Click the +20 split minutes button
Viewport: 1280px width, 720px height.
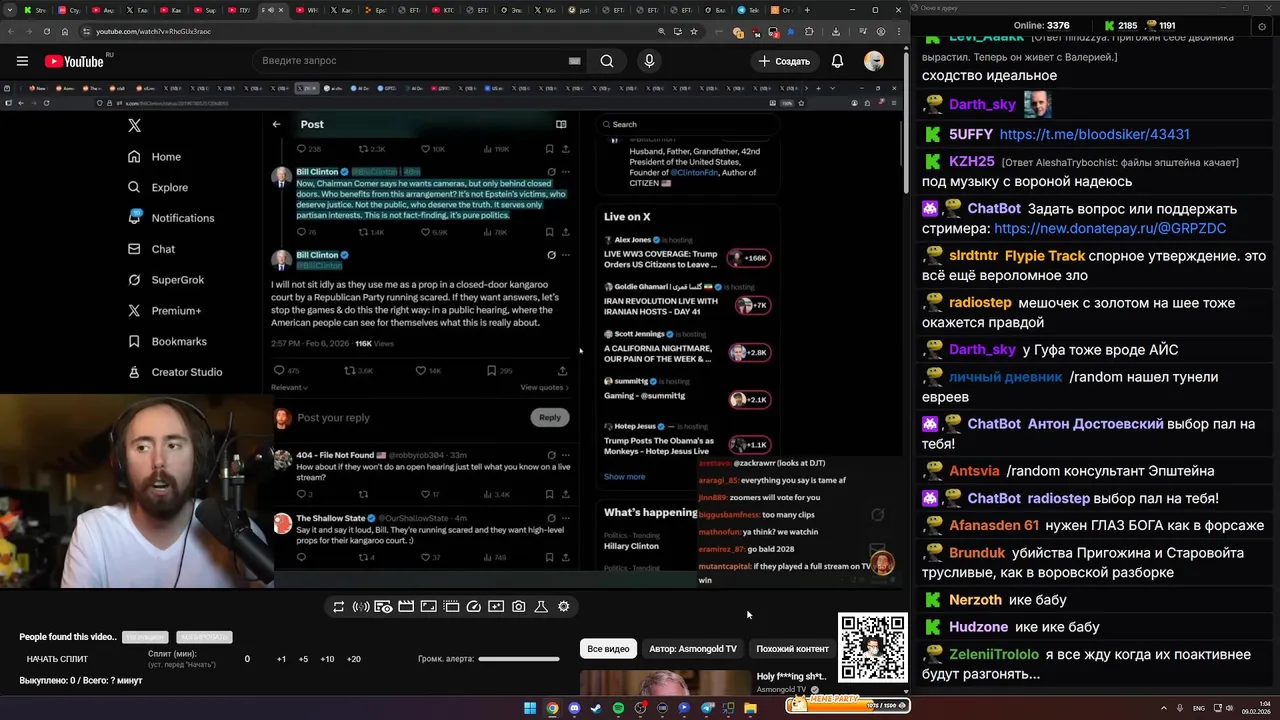click(x=353, y=659)
